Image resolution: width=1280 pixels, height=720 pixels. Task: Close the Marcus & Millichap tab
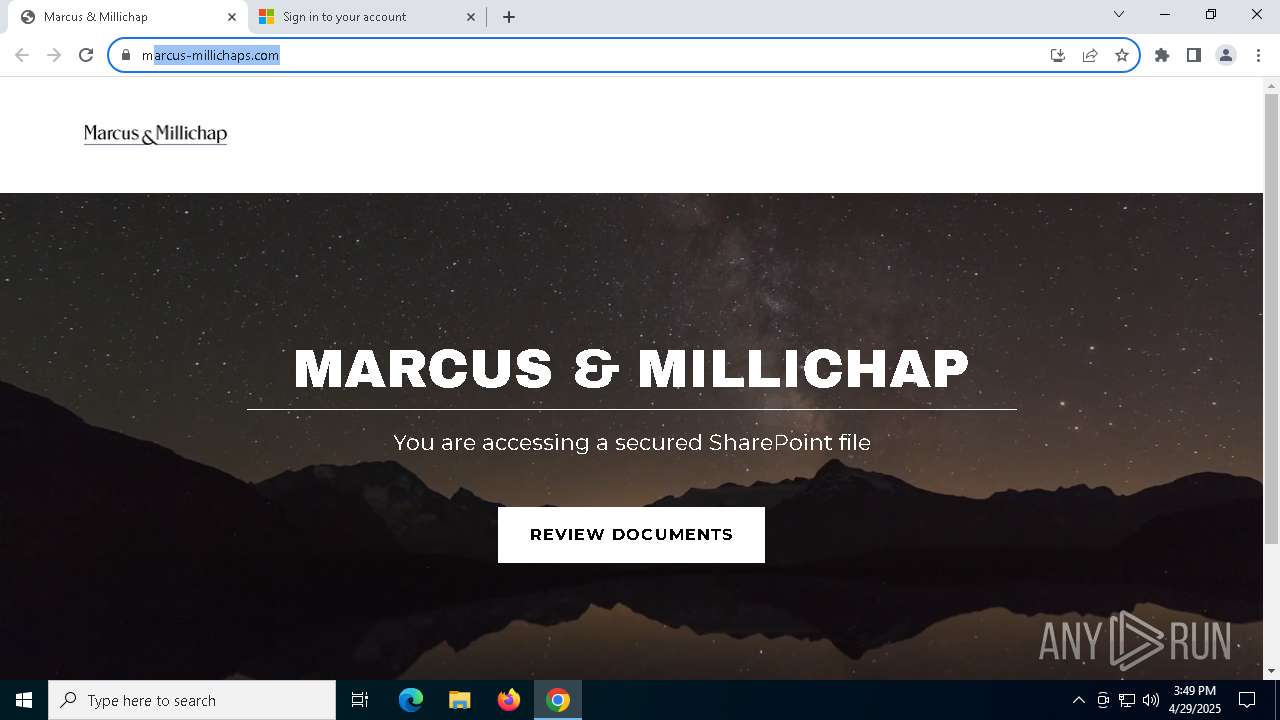click(232, 17)
